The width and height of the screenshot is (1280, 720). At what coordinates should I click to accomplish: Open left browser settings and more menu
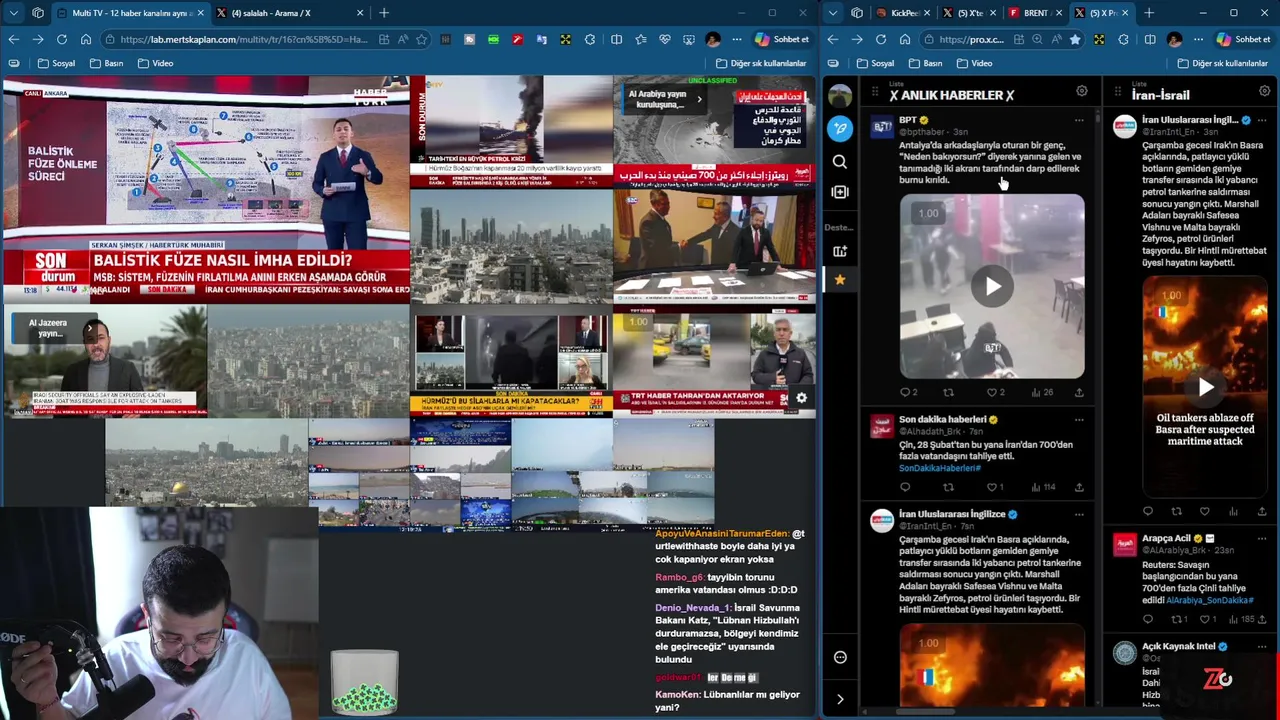(x=737, y=39)
